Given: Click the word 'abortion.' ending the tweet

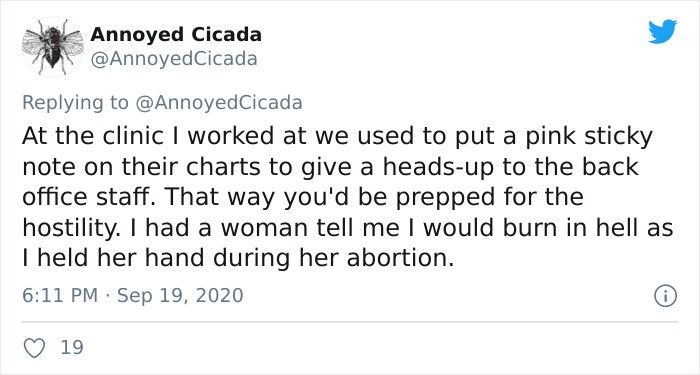Looking at the screenshot, I should 400,258.
